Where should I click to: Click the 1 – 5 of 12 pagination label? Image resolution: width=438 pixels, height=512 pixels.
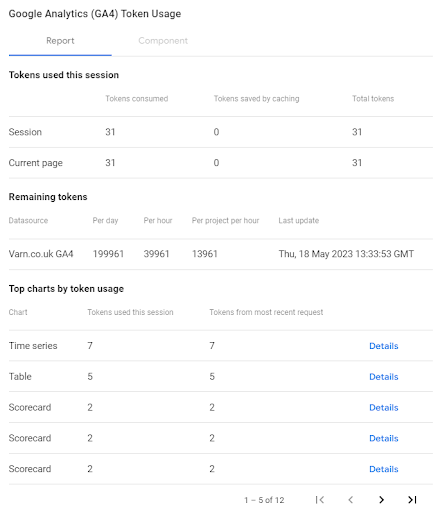click(264, 500)
